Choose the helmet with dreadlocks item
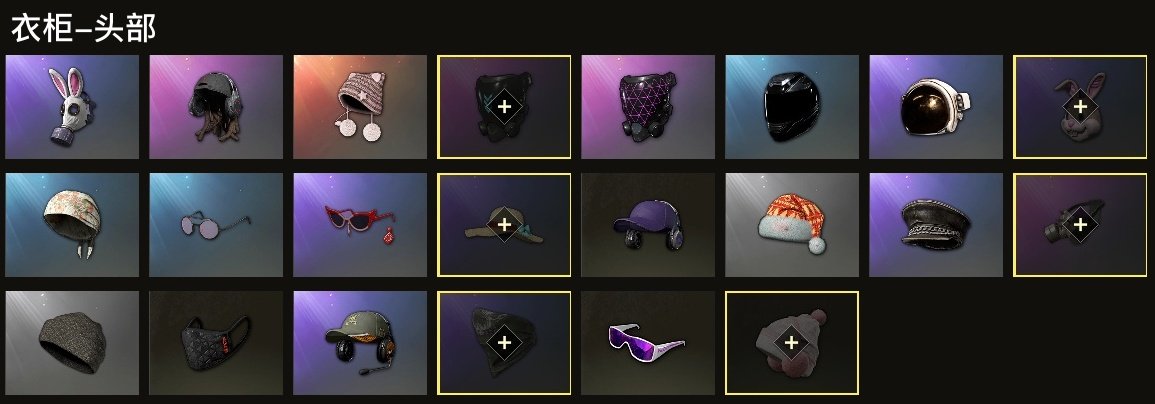The width and height of the screenshot is (1155, 404). pyautogui.click(x=216, y=107)
